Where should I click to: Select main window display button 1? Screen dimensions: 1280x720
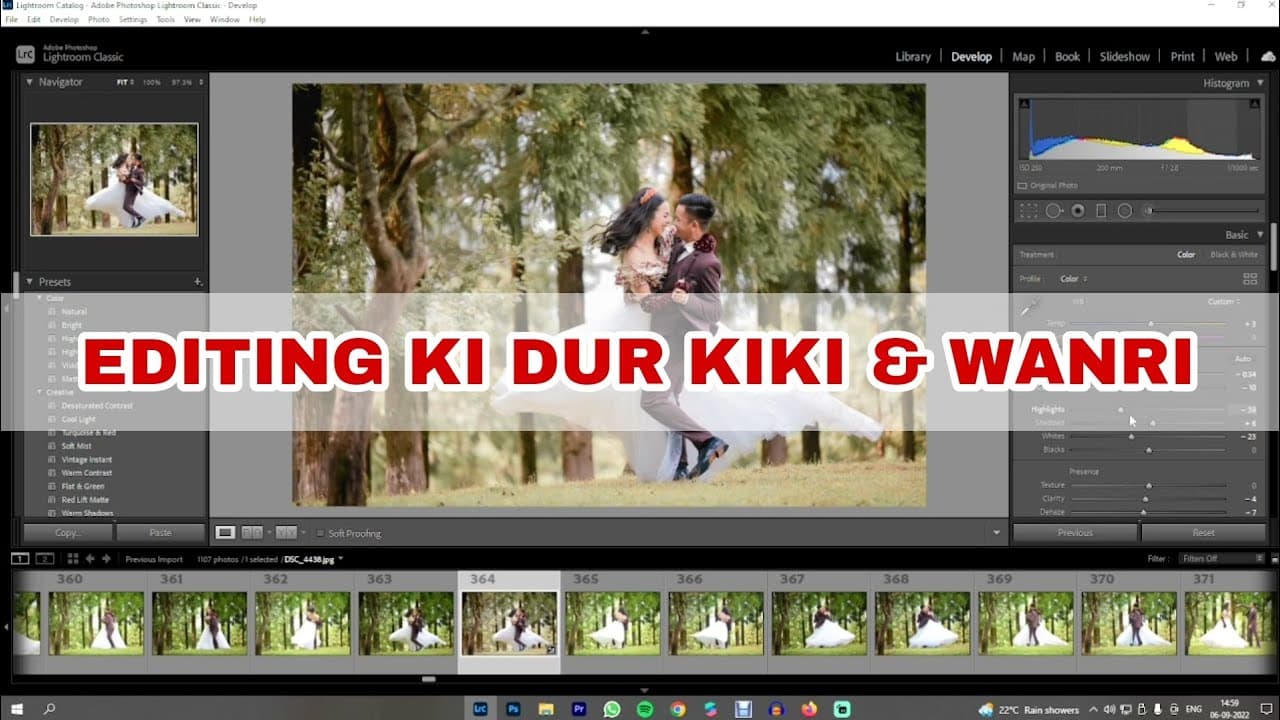pyautogui.click(x=20, y=559)
